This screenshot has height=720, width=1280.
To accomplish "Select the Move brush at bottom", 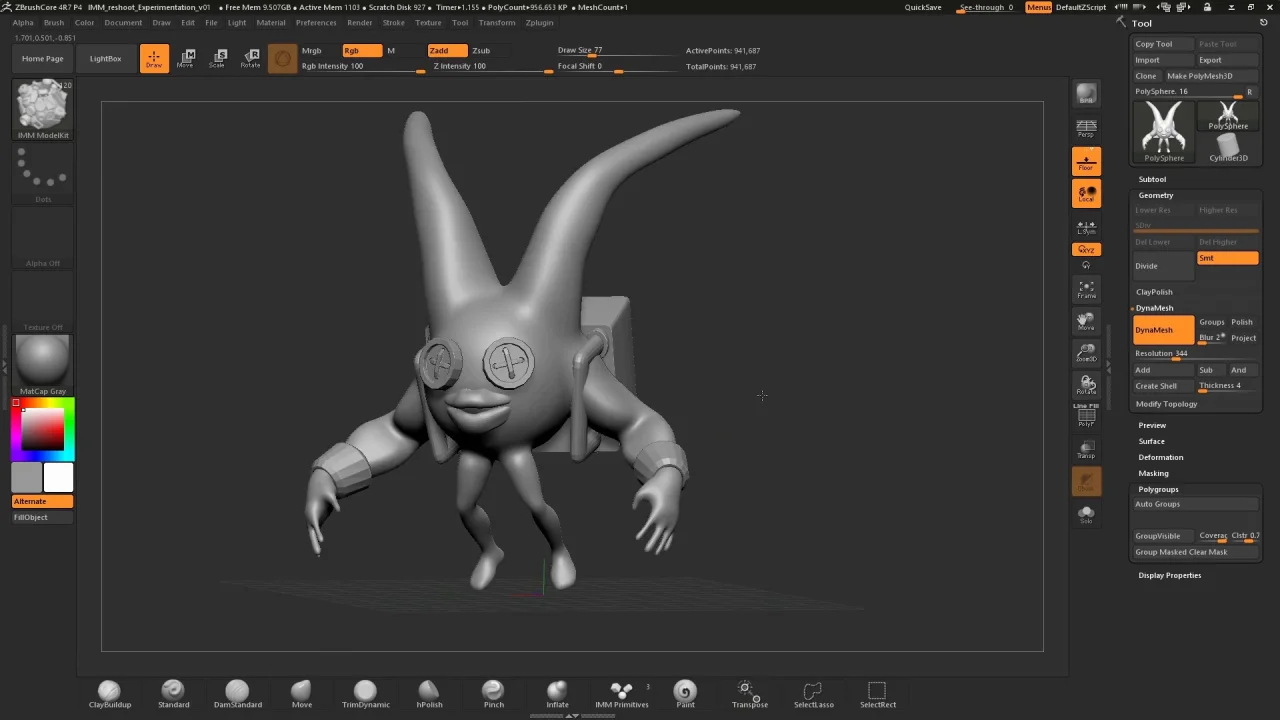I will [x=301, y=694].
